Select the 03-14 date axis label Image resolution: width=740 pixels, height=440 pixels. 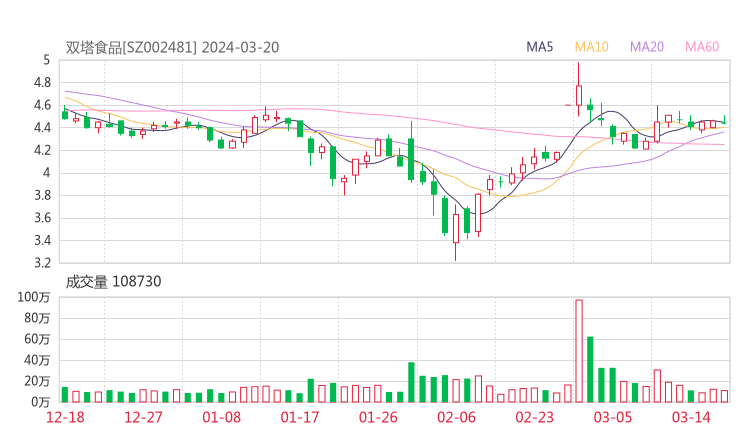pyautogui.click(x=691, y=417)
